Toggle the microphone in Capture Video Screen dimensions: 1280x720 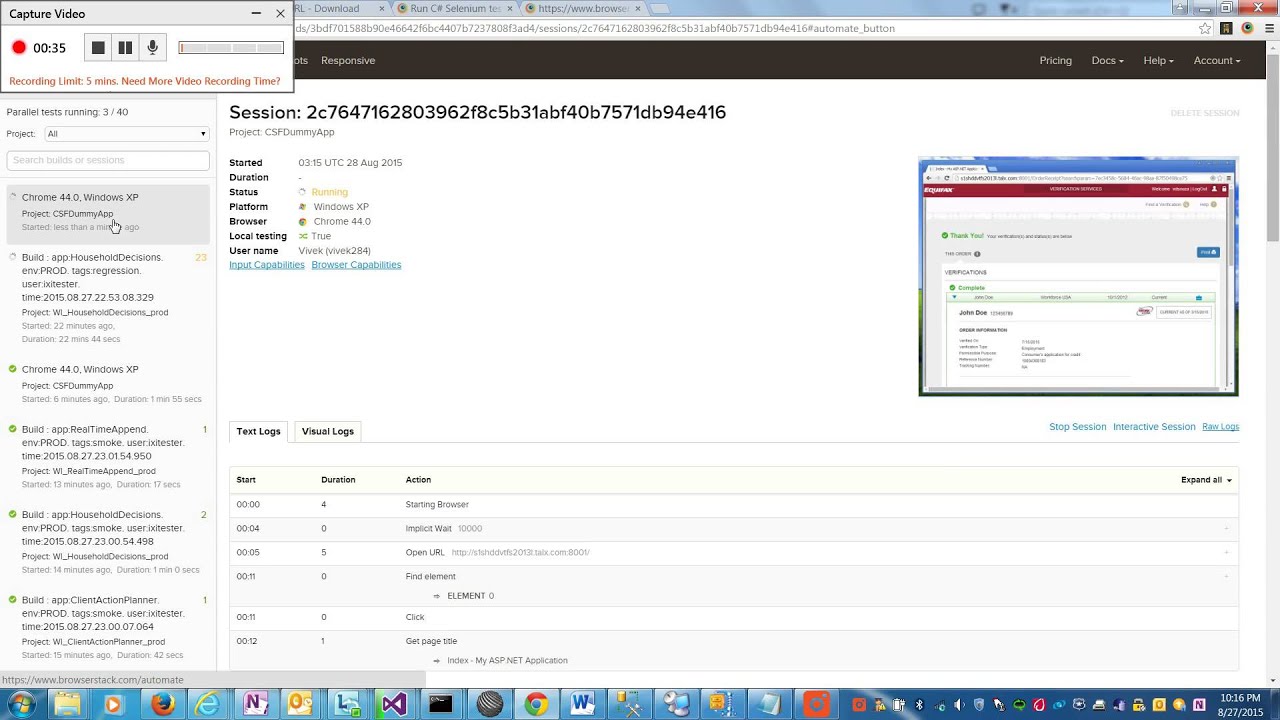pyautogui.click(x=152, y=47)
